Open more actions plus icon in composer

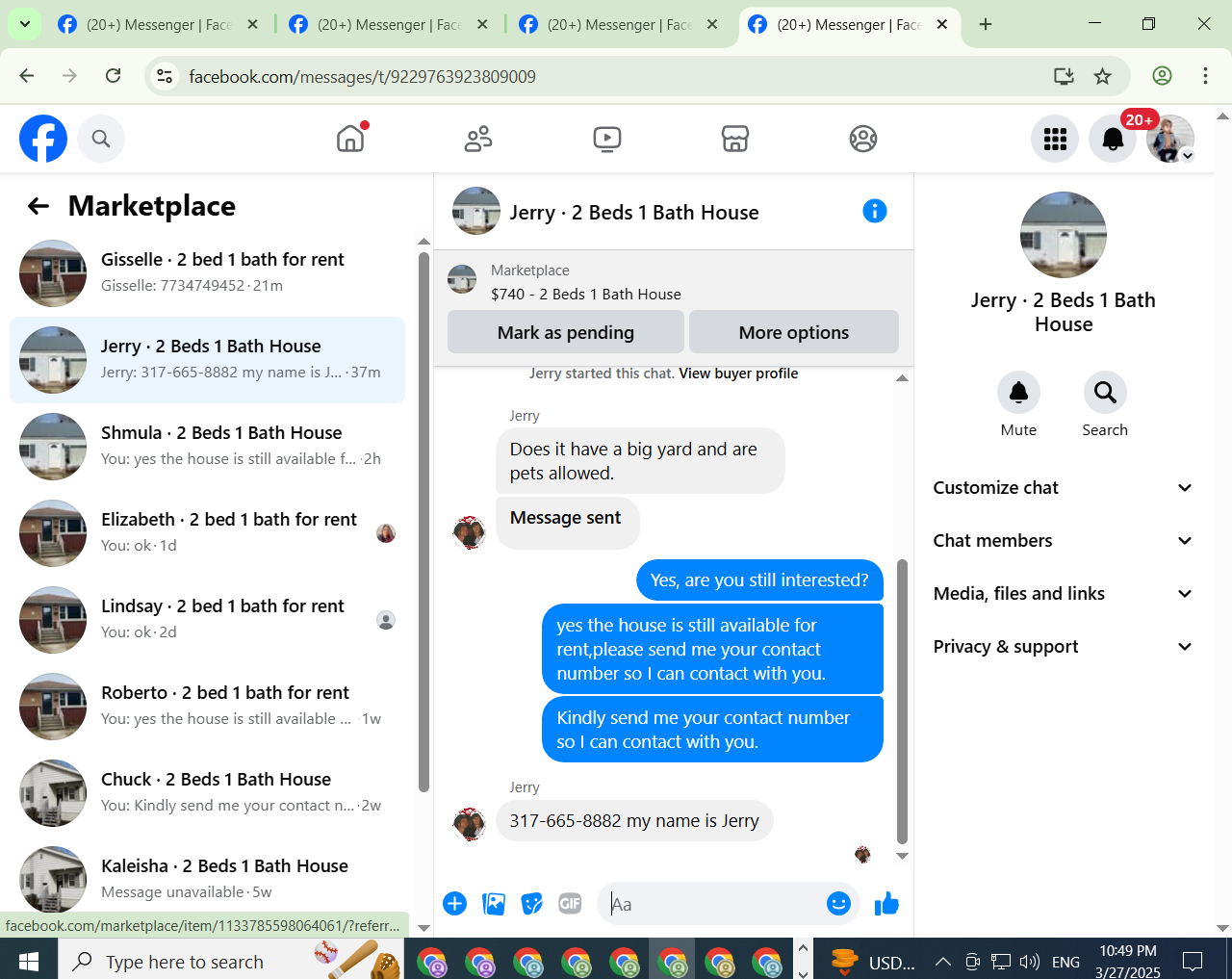tap(455, 903)
